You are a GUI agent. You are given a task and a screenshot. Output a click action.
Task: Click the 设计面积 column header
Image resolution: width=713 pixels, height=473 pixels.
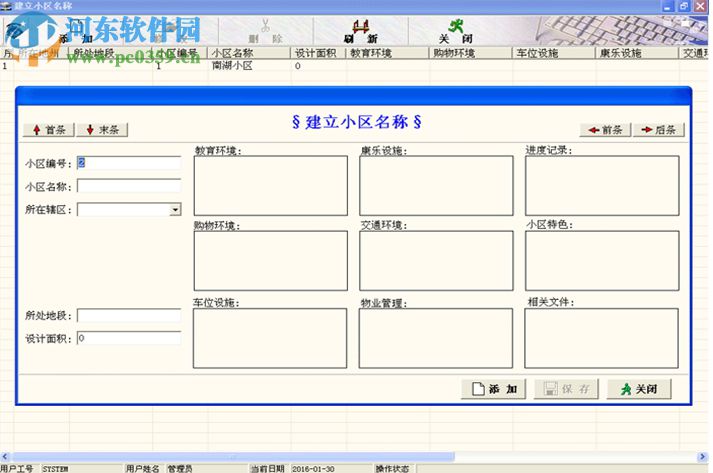click(318, 53)
